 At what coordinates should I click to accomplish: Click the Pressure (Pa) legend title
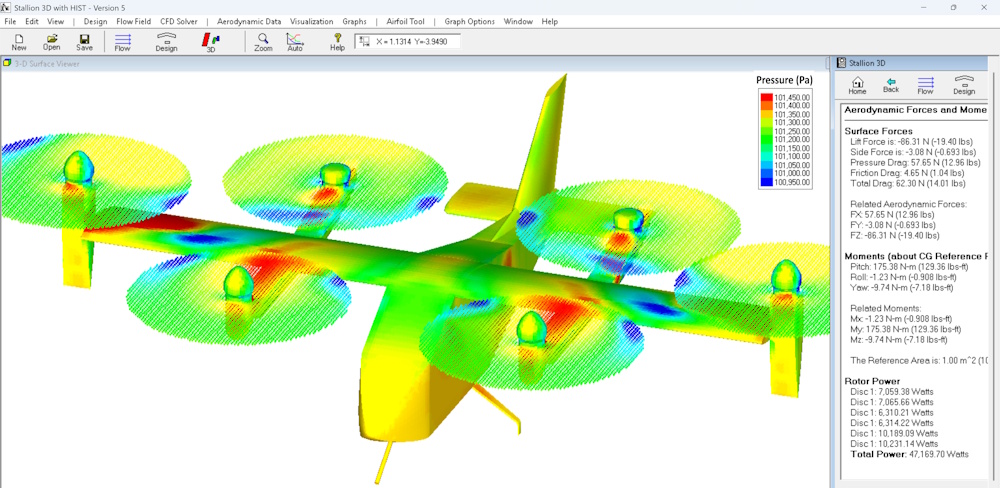click(x=784, y=80)
